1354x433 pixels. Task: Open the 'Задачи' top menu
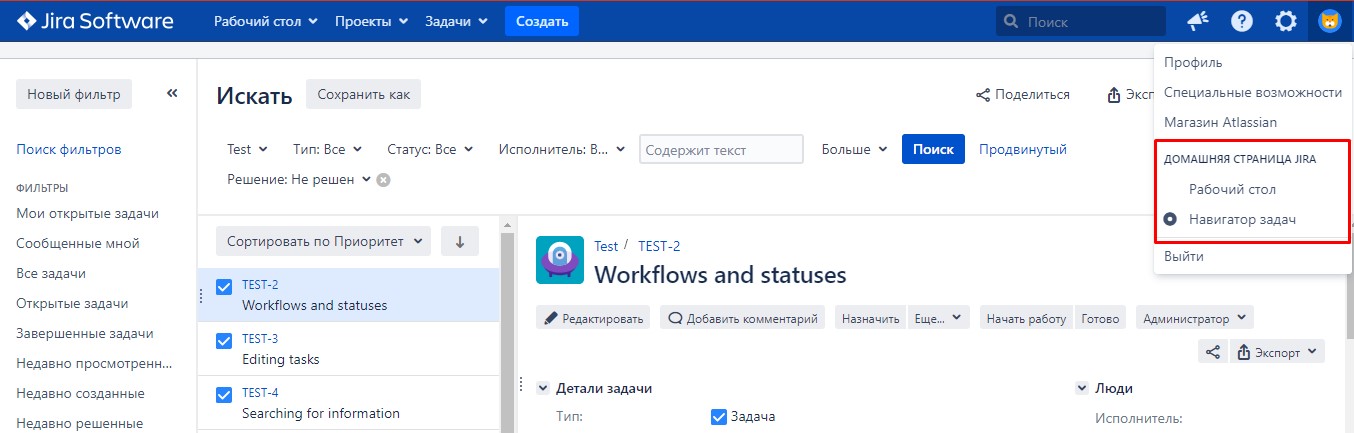click(457, 21)
